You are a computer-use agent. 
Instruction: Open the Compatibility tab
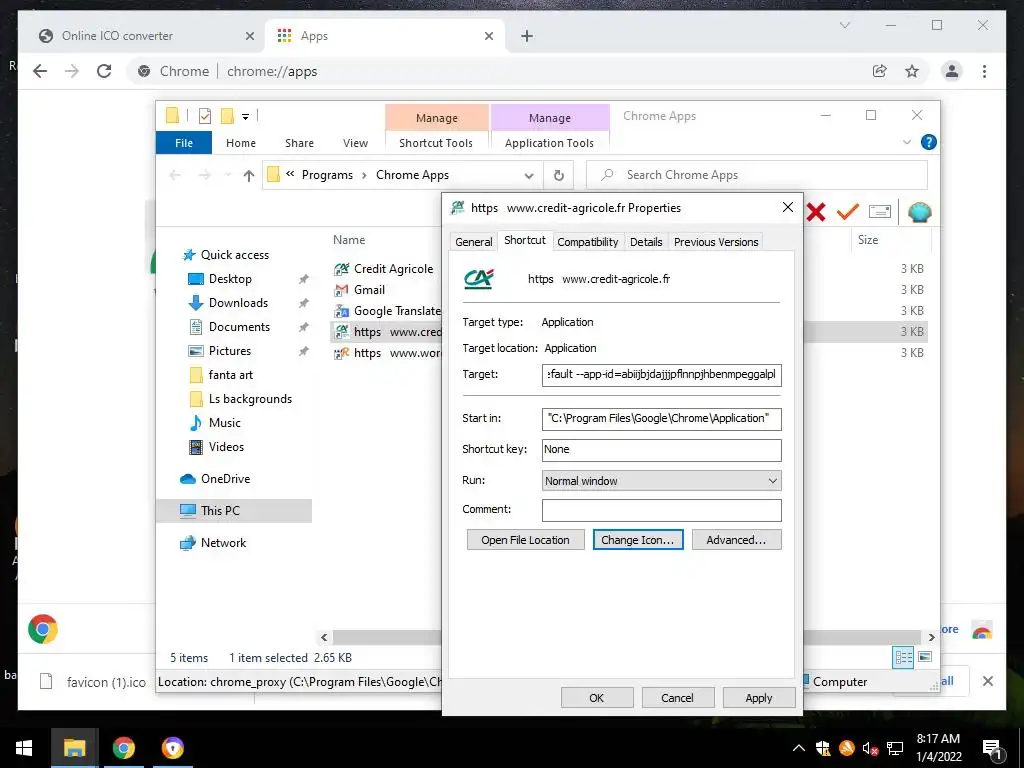tap(588, 242)
